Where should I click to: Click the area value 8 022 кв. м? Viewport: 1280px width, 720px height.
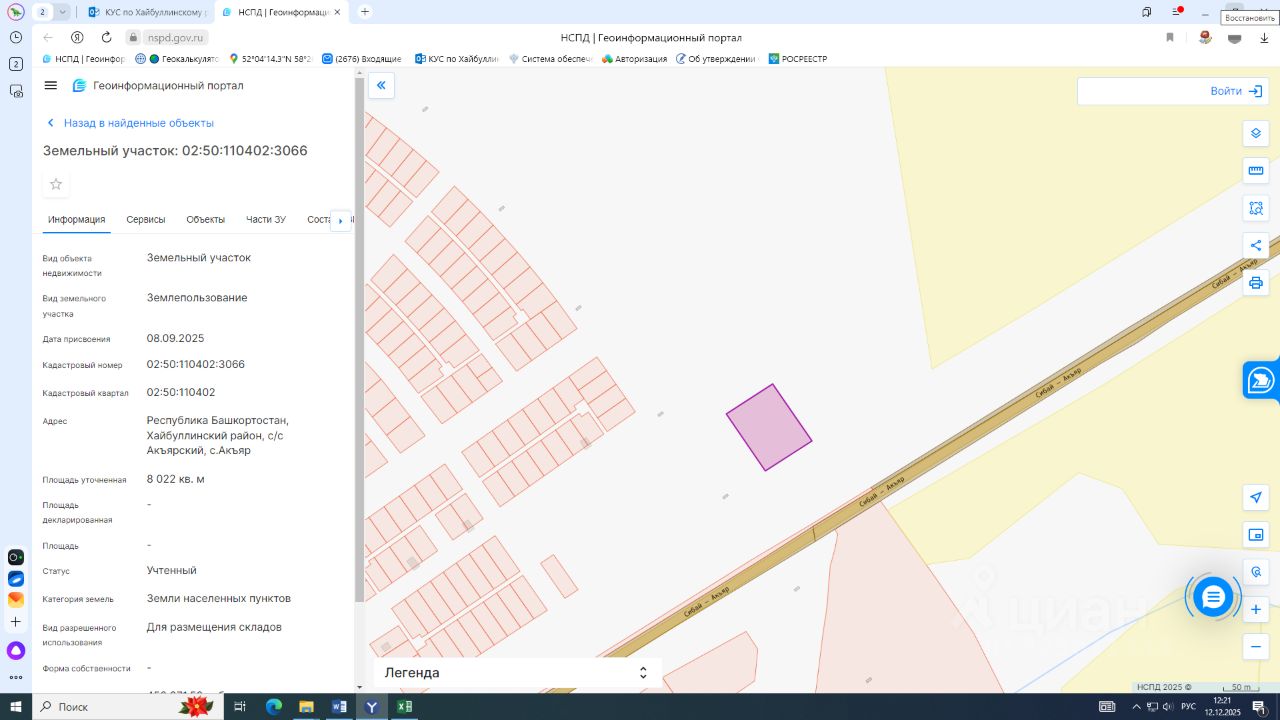point(176,480)
